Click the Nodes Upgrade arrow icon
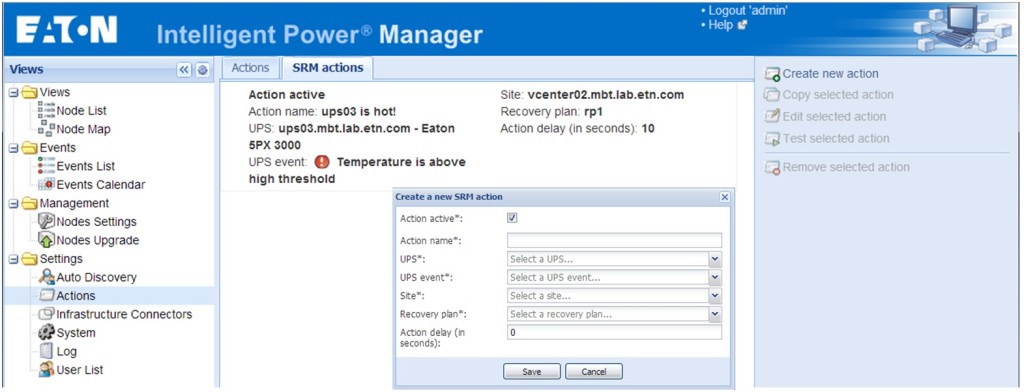 [47, 240]
